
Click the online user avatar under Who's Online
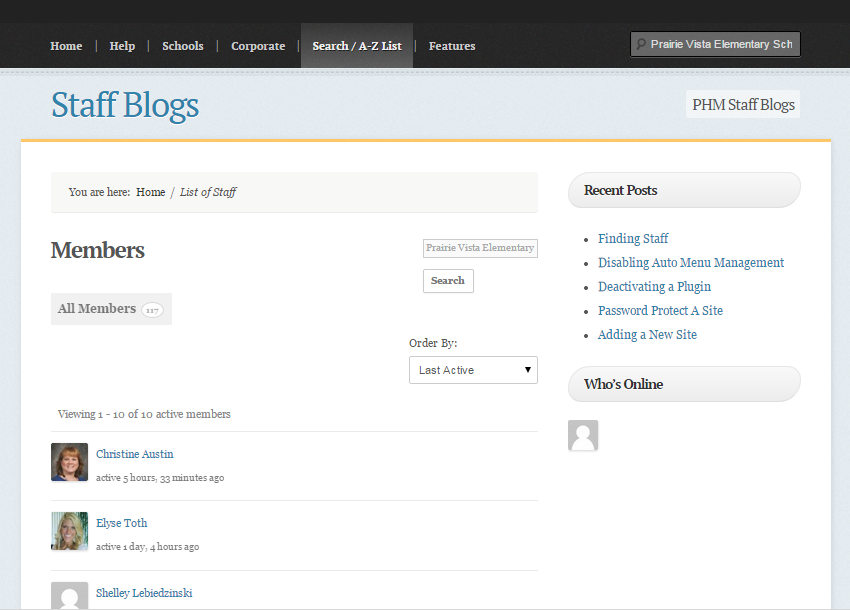tap(583, 435)
